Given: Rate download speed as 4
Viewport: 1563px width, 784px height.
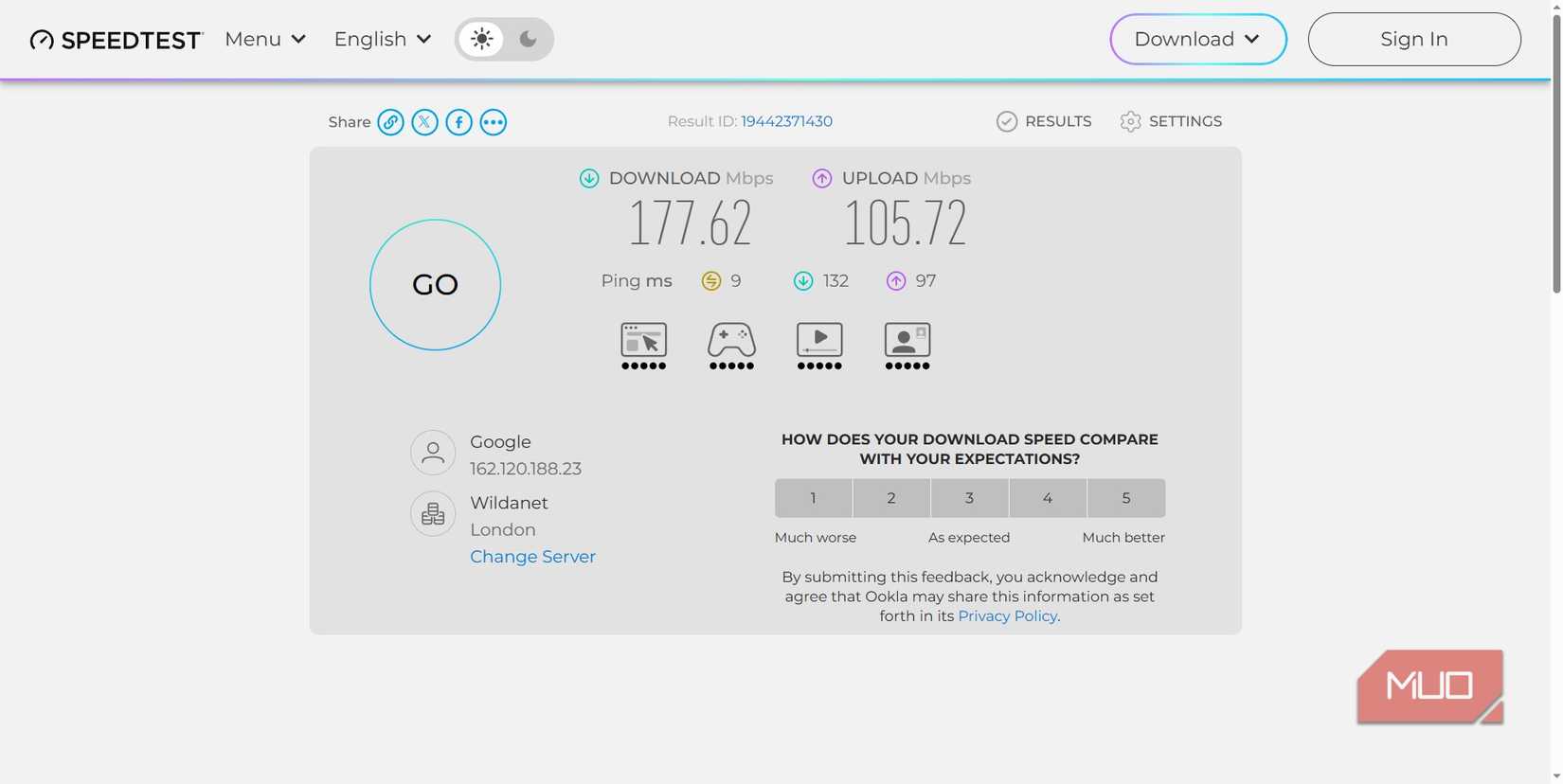Looking at the screenshot, I should click(x=1048, y=498).
